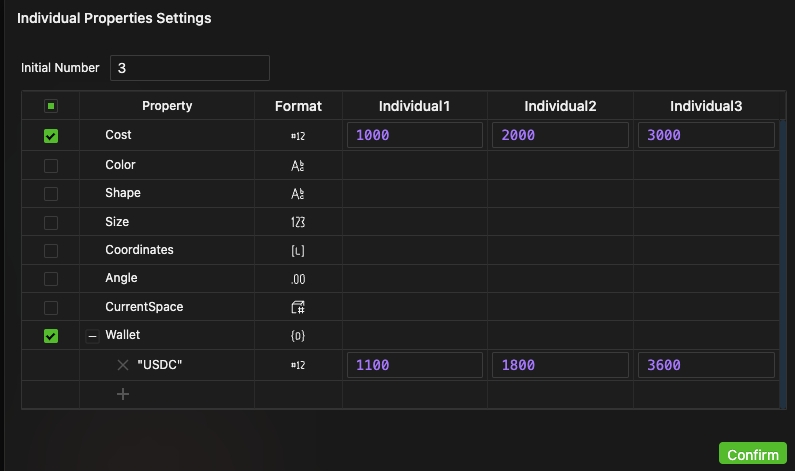795x471 pixels.
Task: Click the Coordinates list format icon
Action: [297, 250]
